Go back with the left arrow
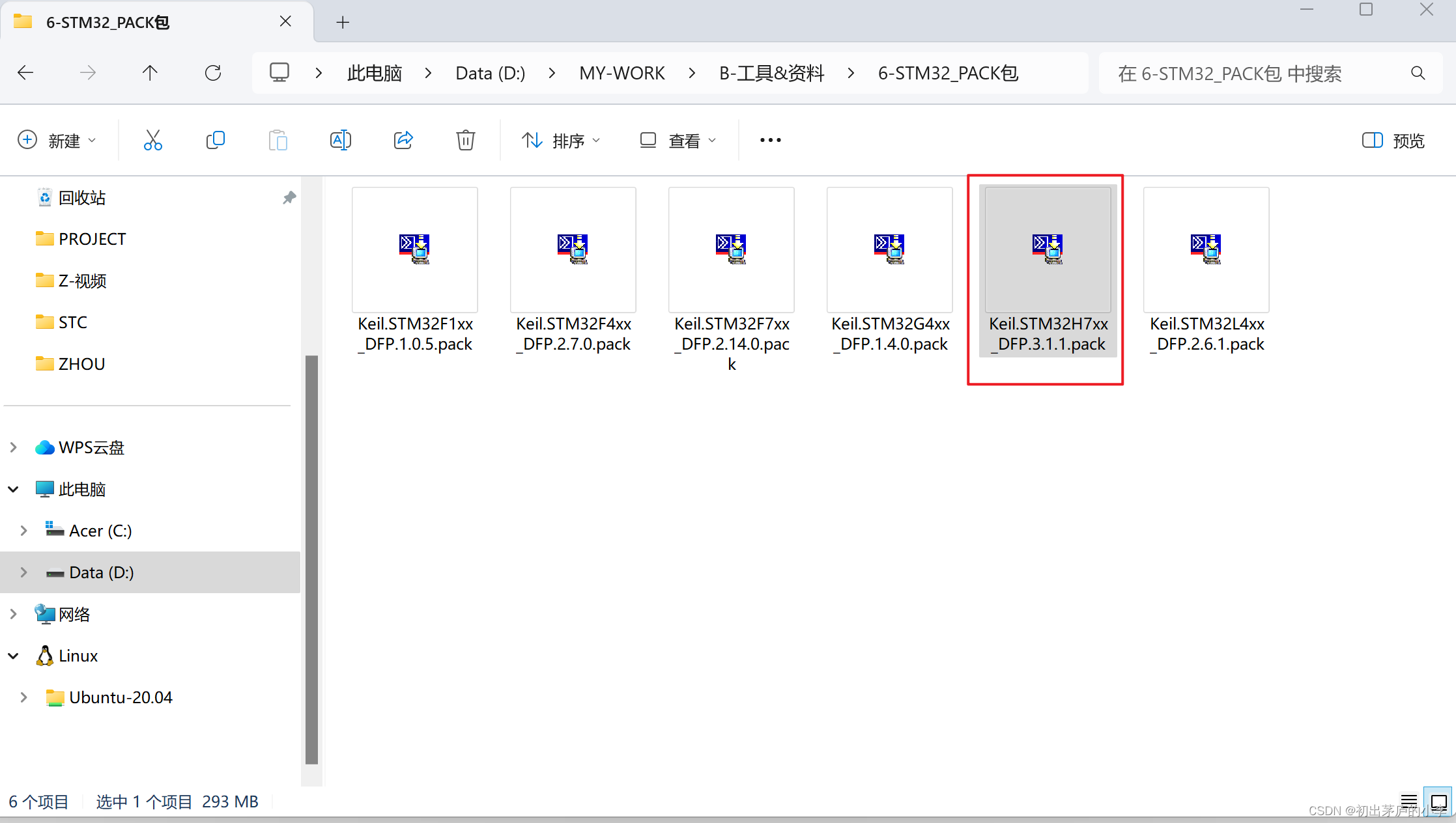Screen dimensions: 1456x823 (25, 72)
